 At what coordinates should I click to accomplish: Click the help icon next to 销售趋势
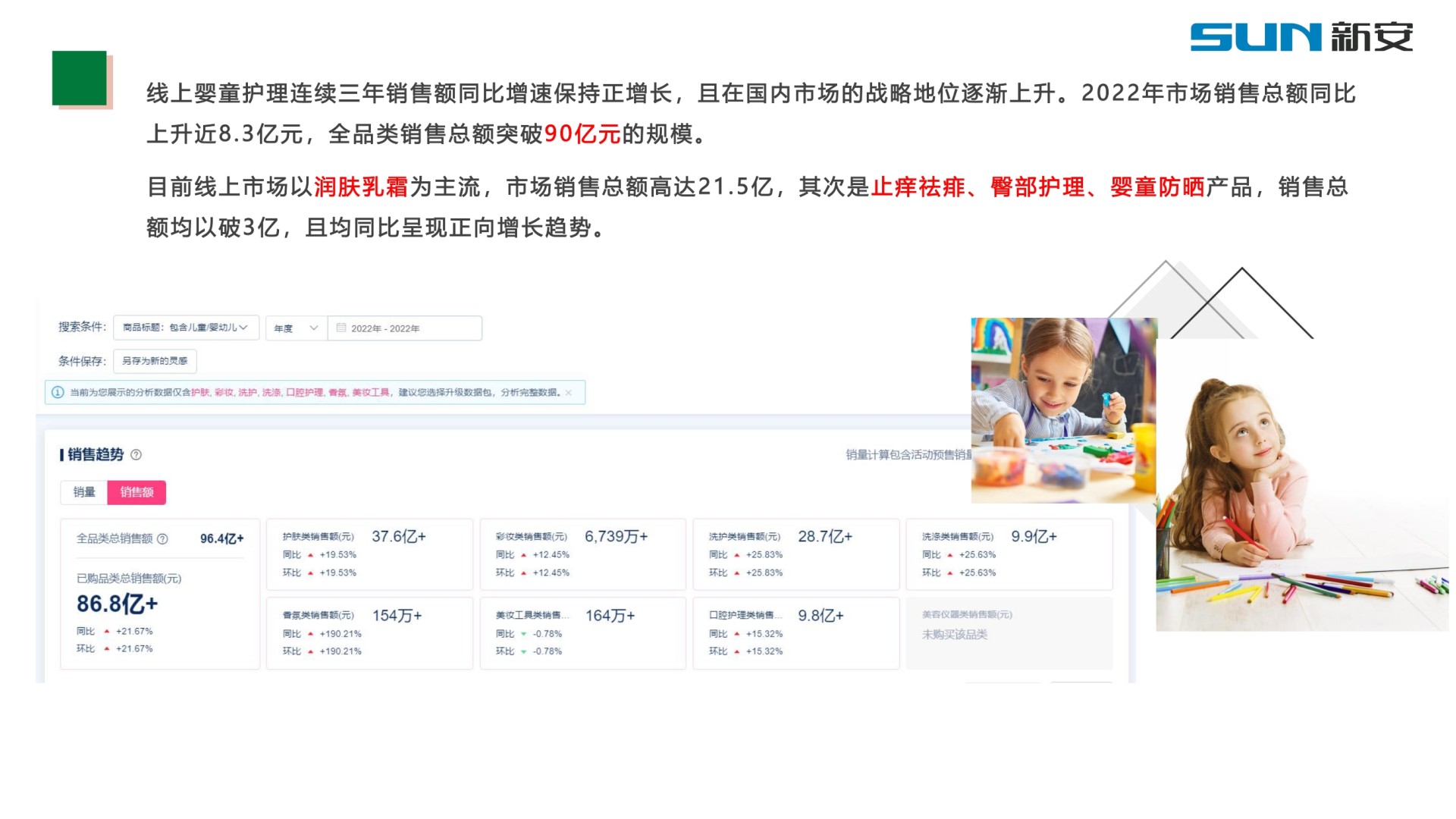coord(136,455)
